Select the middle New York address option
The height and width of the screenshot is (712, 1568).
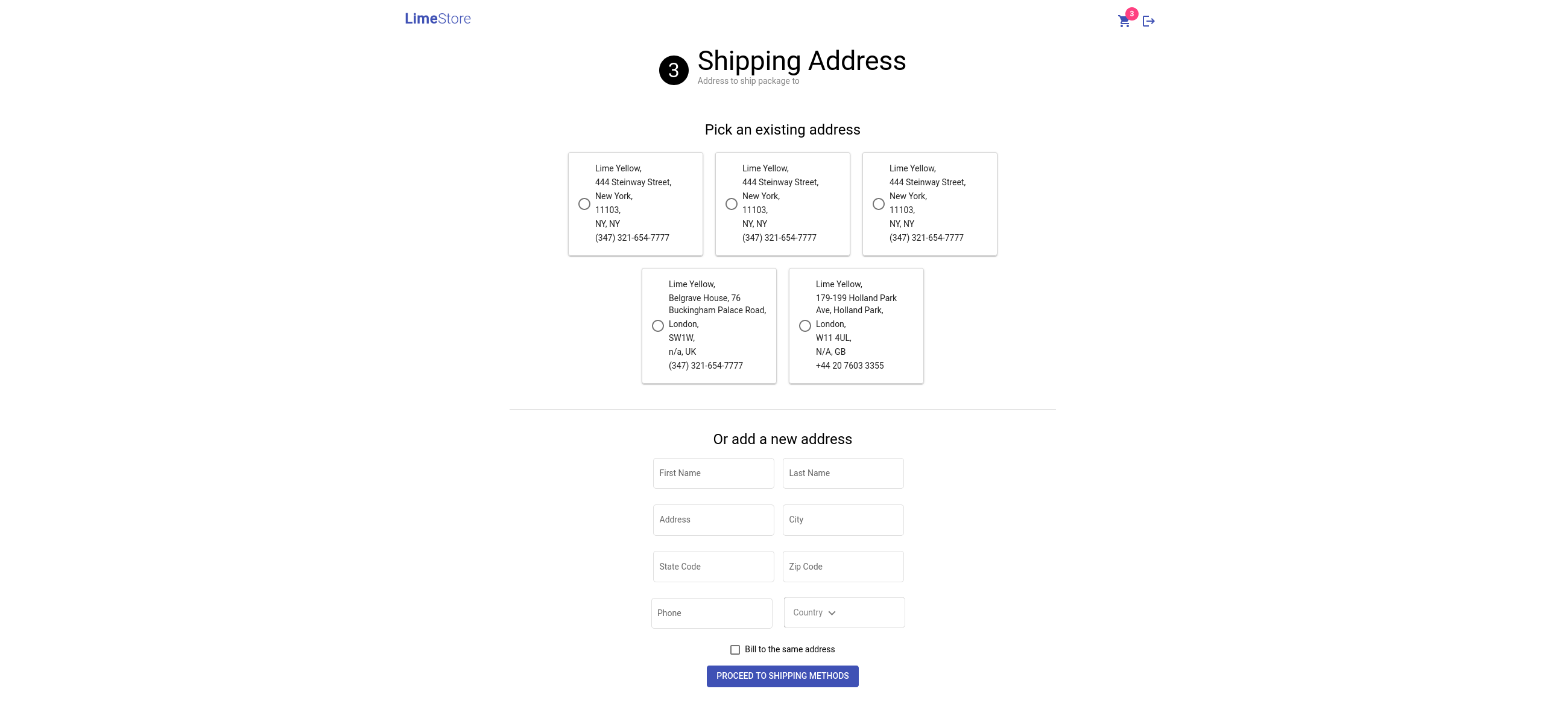(x=730, y=203)
